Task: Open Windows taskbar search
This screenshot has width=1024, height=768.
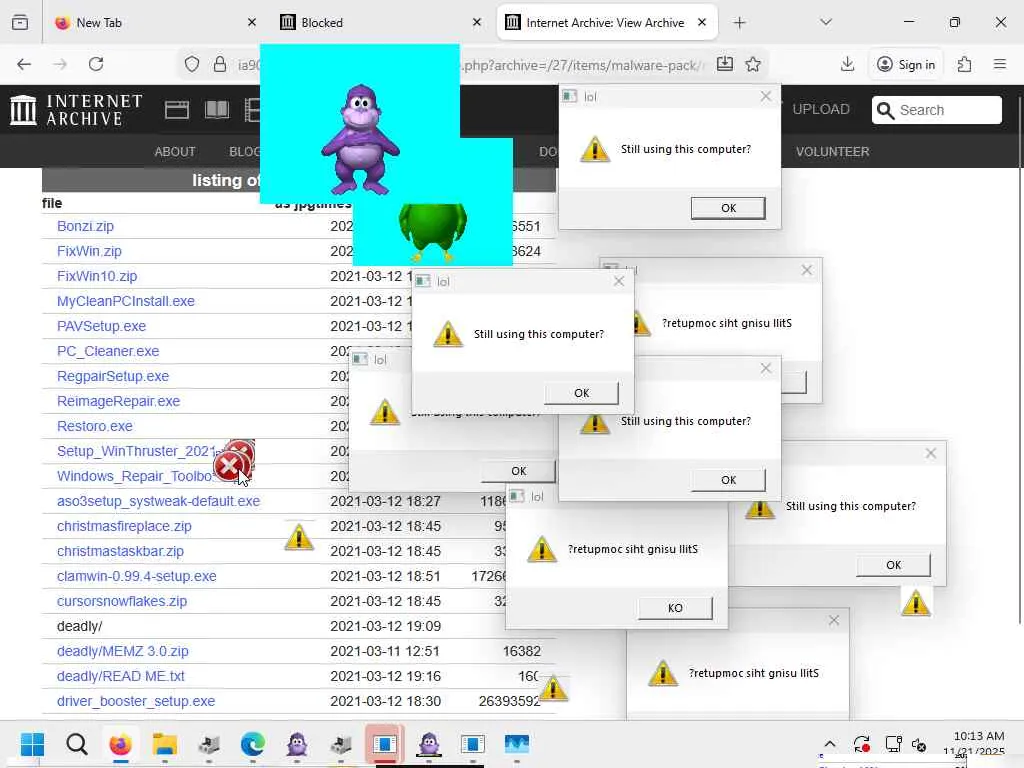Action: click(x=76, y=744)
